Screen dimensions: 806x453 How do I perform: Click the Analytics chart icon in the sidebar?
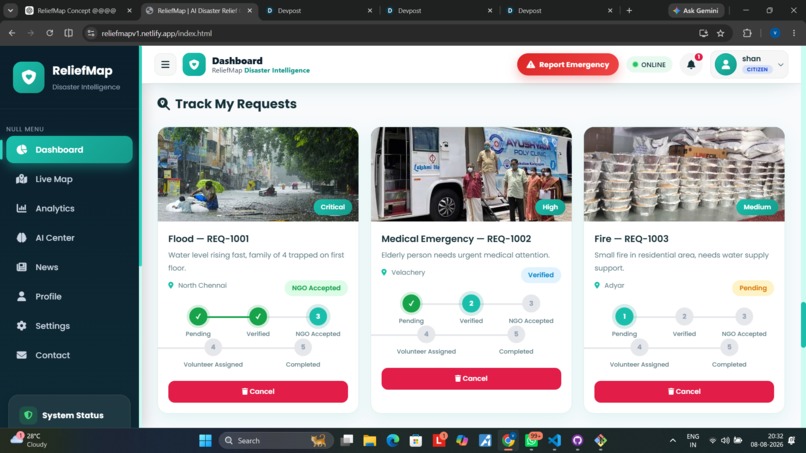pyautogui.click(x=22, y=208)
